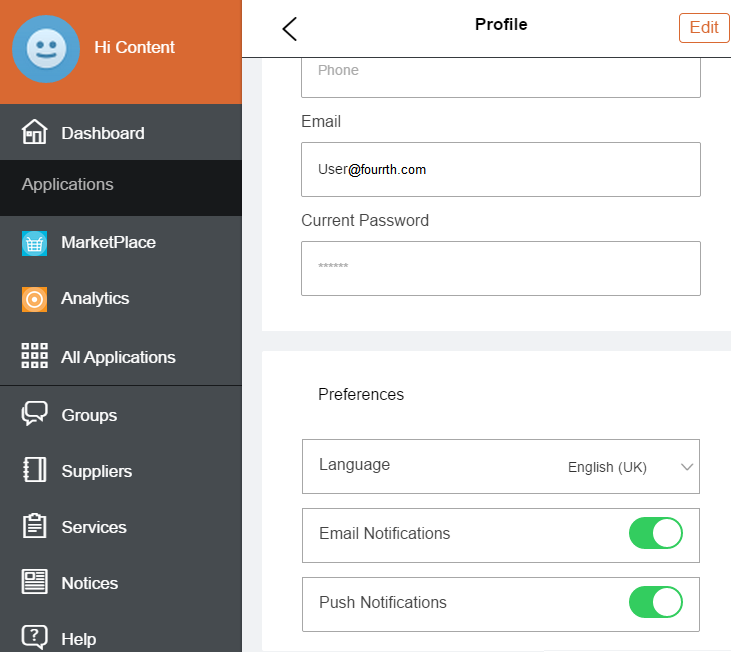Disable the Email Notifications toggle
Image resolution: width=732 pixels, height=655 pixels.
[x=655, y=534]
